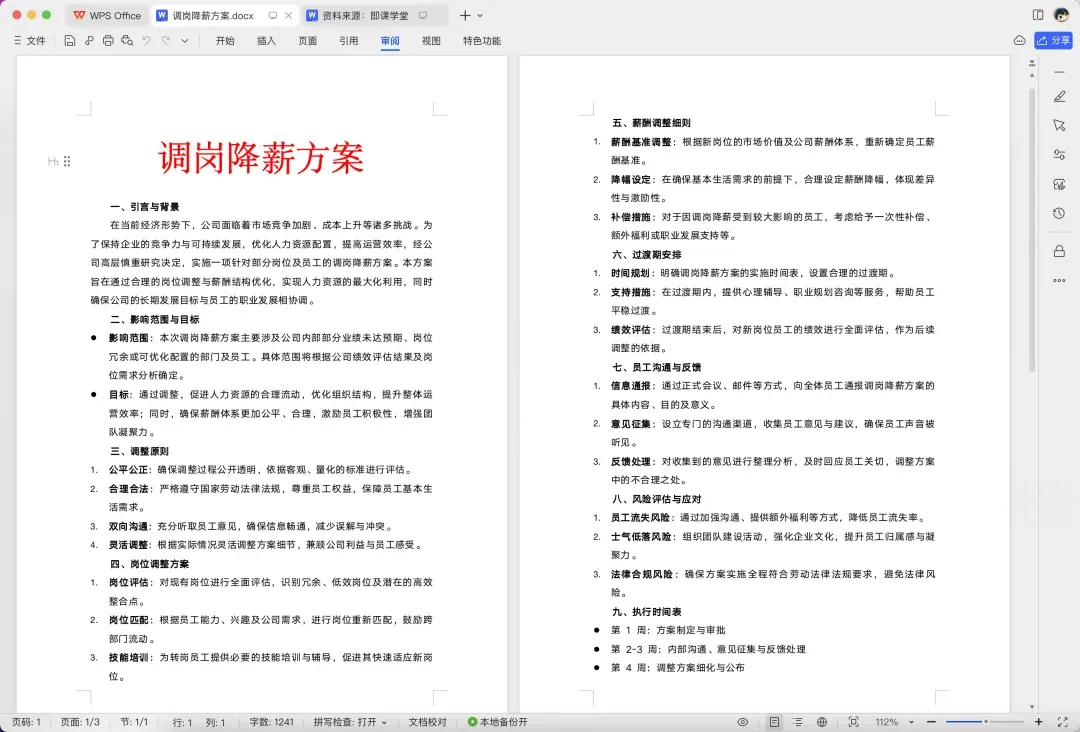Click the split window layout icon
1080x732 pixels.
1038,14
